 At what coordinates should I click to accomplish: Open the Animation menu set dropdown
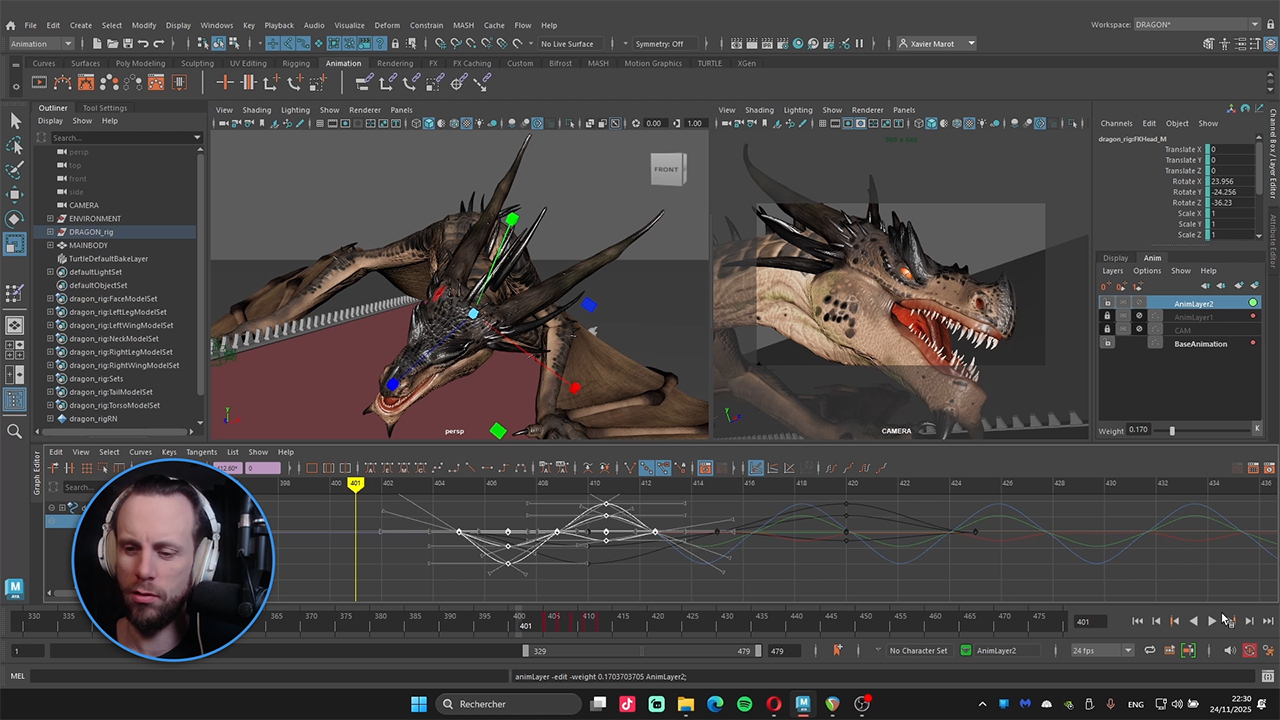(40, 44)
